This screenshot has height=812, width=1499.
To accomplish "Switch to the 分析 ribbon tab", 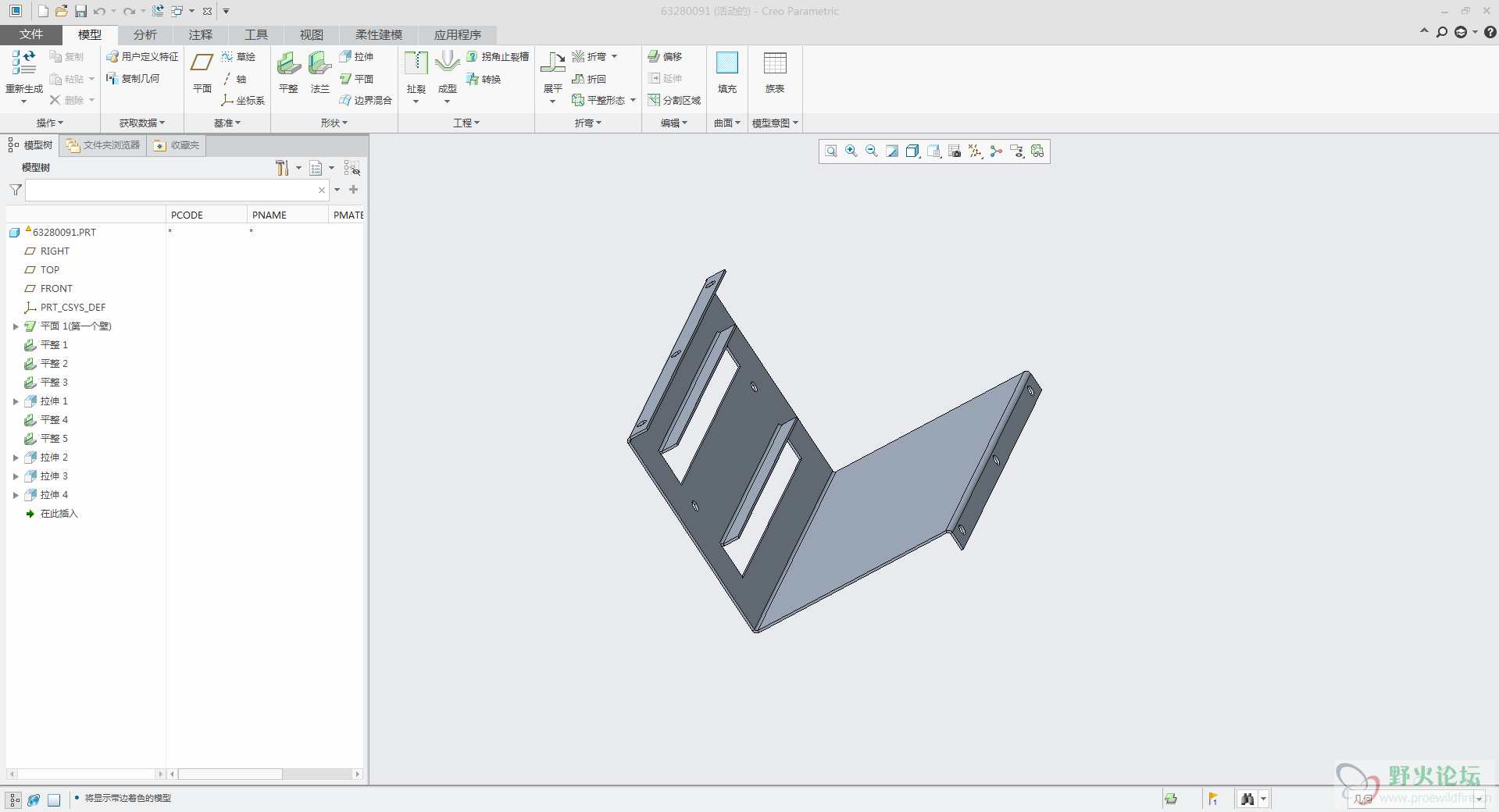I will coord(145,34).
